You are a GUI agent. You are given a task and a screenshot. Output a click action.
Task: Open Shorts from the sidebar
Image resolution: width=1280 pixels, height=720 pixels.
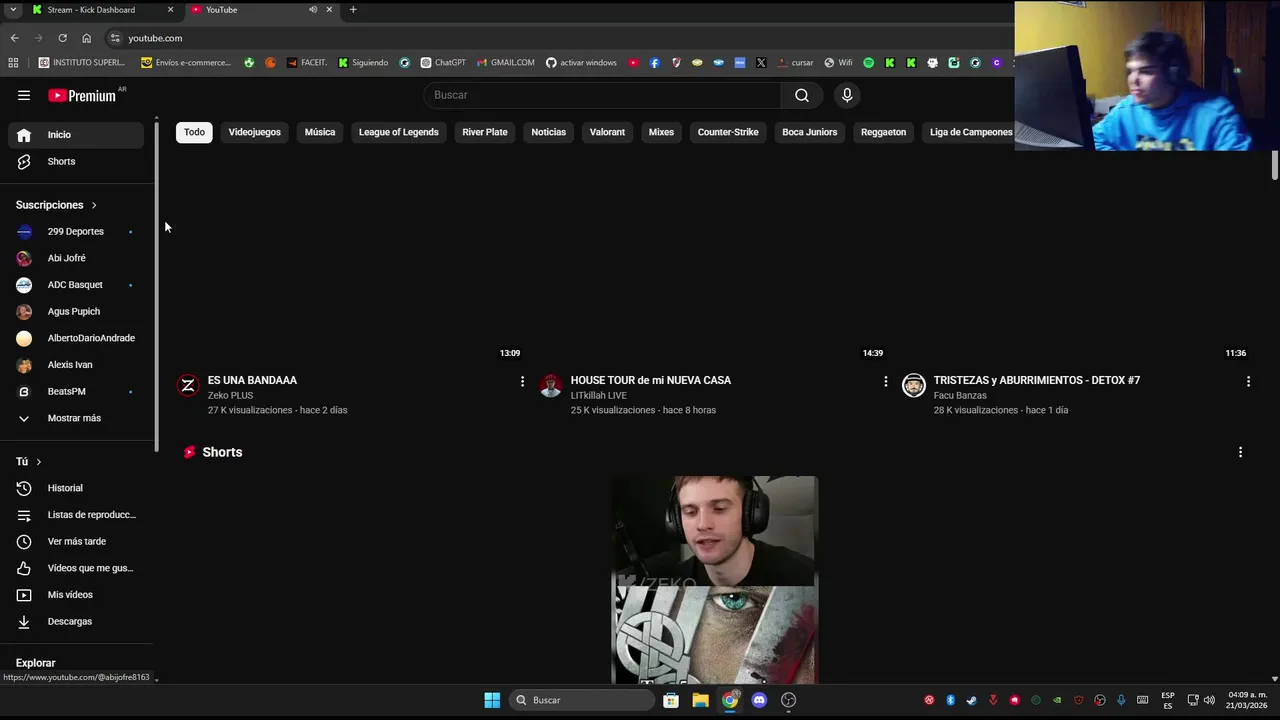(76, 161)
